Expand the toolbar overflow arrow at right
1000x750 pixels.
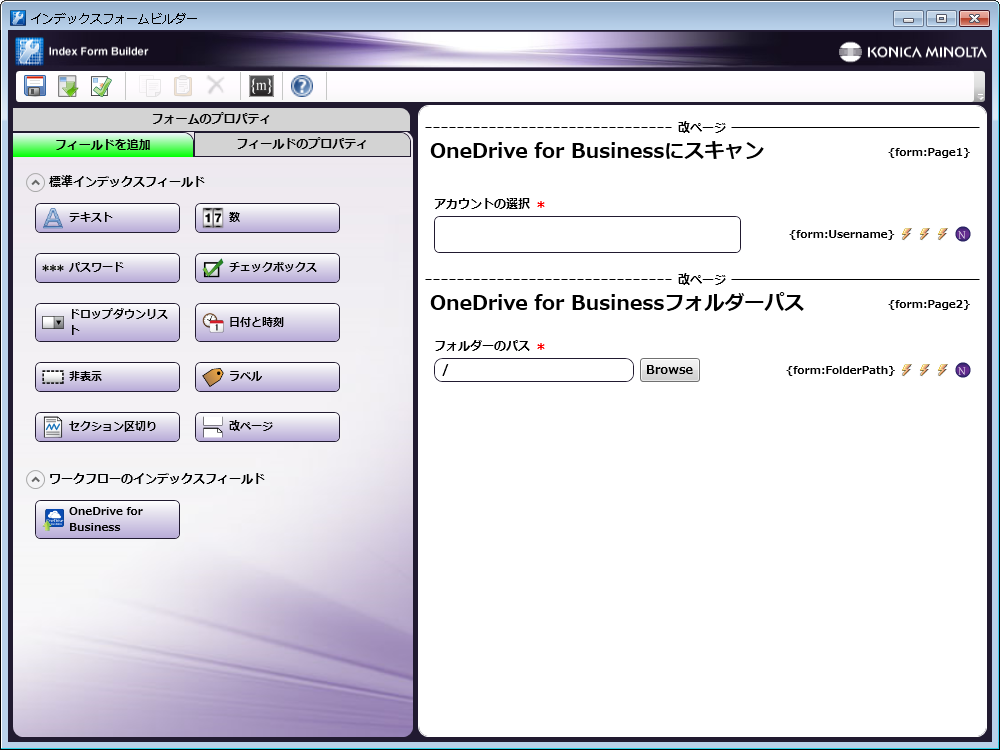980,96
